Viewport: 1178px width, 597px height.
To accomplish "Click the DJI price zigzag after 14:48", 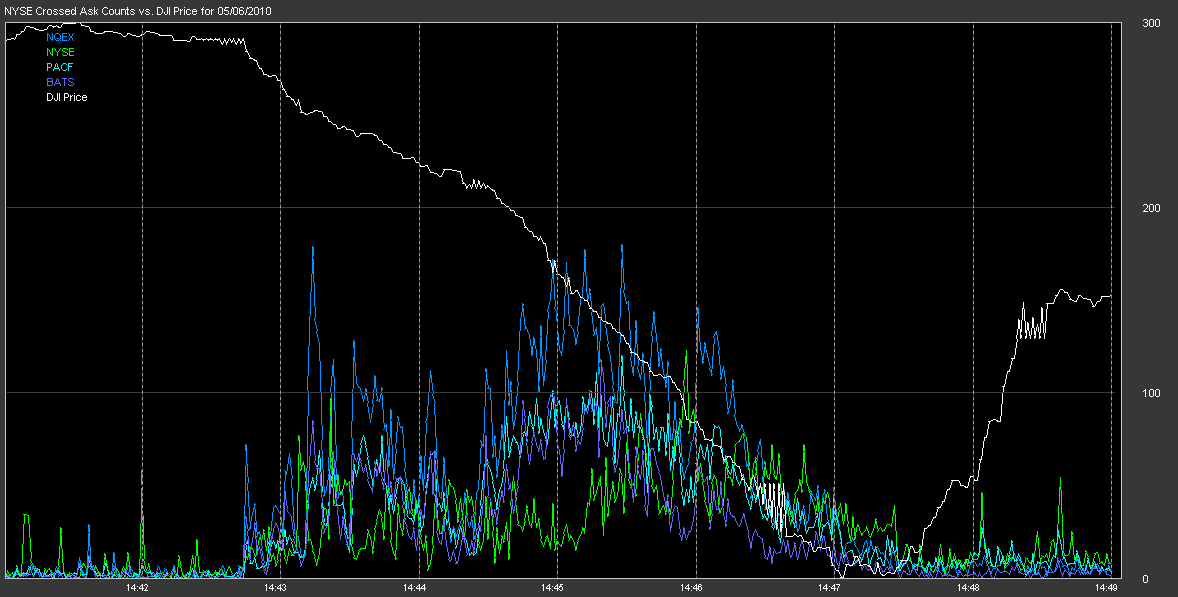I will [1032, 325].
